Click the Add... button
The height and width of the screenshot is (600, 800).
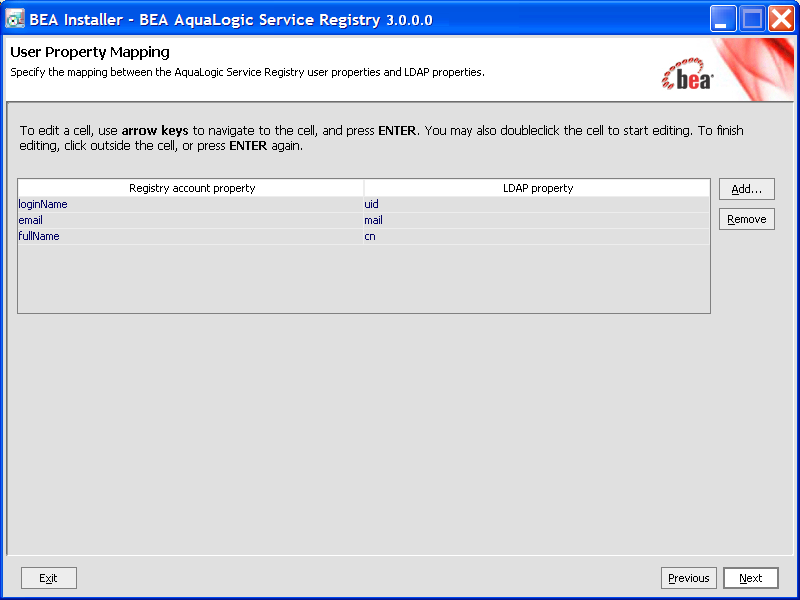[x=746, y=189]
